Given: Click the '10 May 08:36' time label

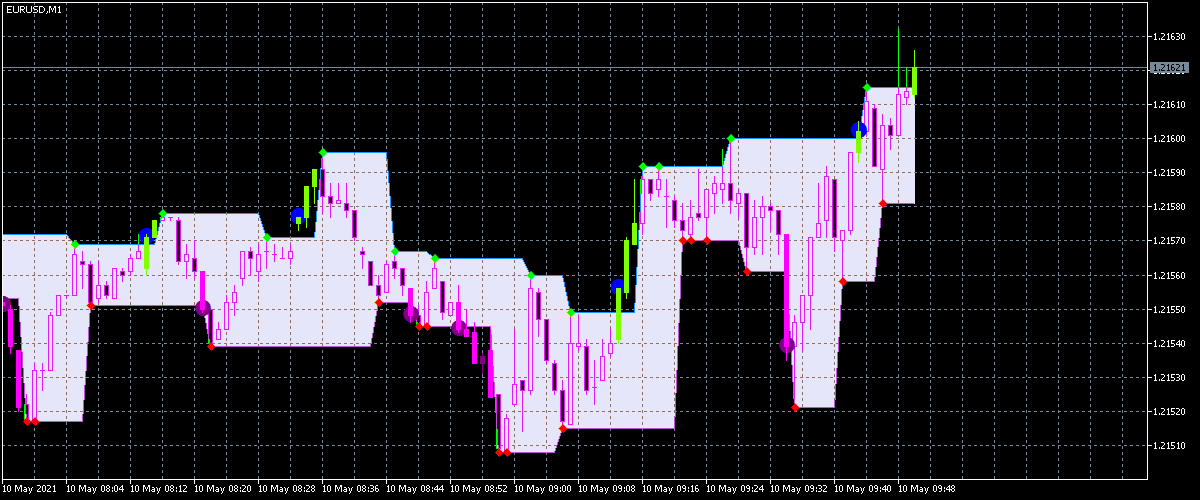Looking at the screenshot, I should coord(351,490).
